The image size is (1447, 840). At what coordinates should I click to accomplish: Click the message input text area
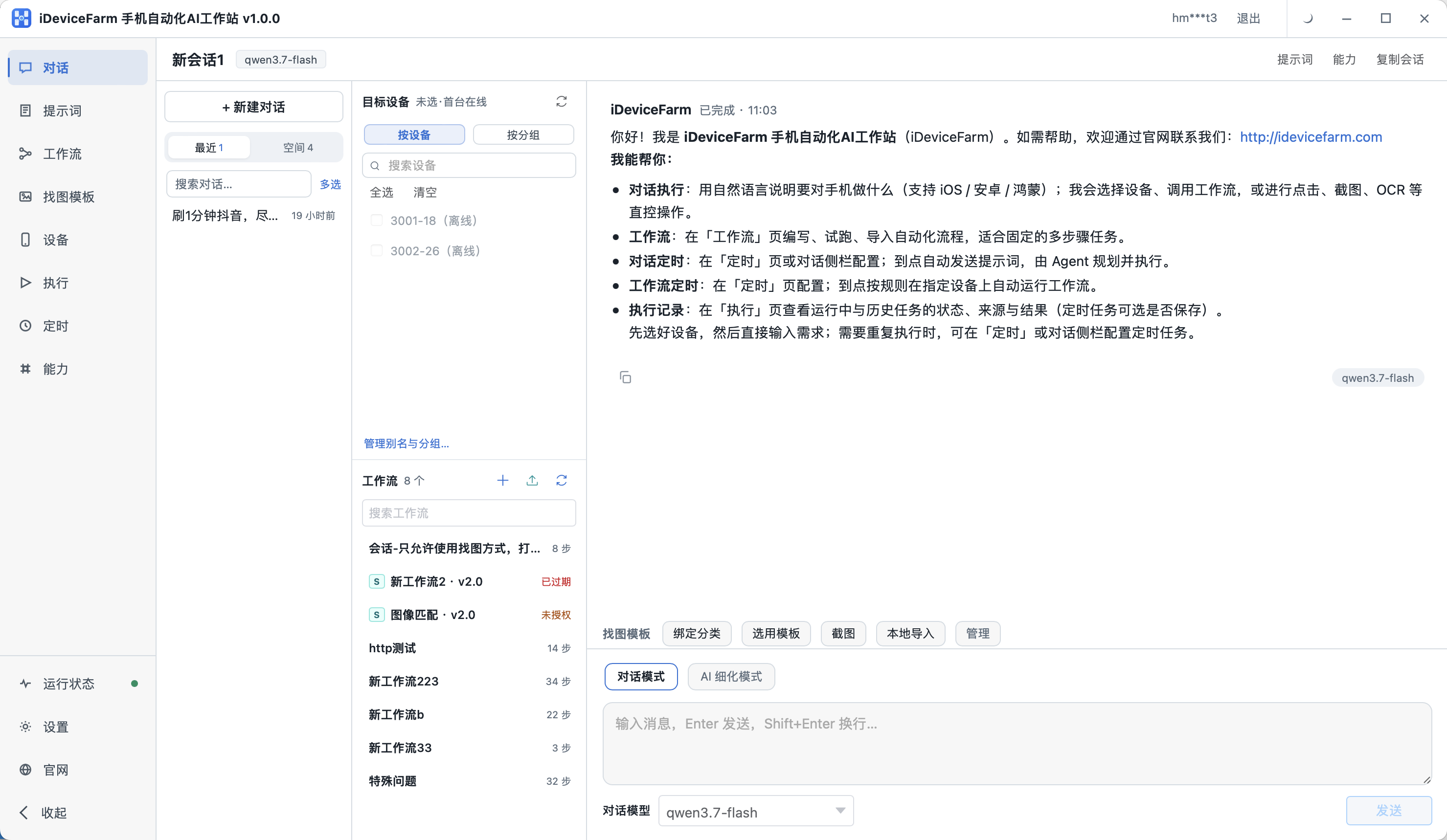tap(1017, 744)
